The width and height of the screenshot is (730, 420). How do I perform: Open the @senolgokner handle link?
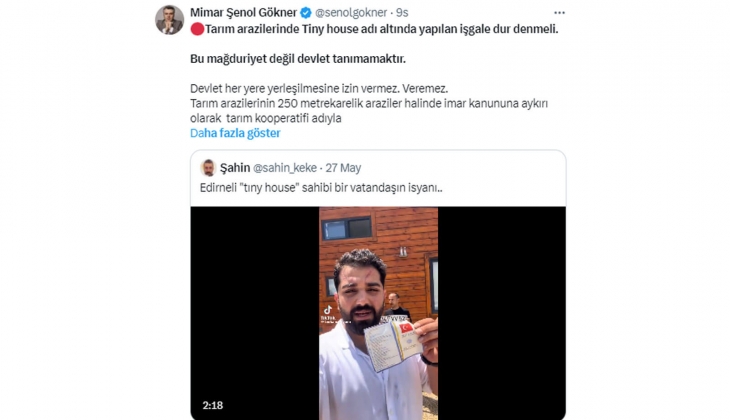pos(351,13)
